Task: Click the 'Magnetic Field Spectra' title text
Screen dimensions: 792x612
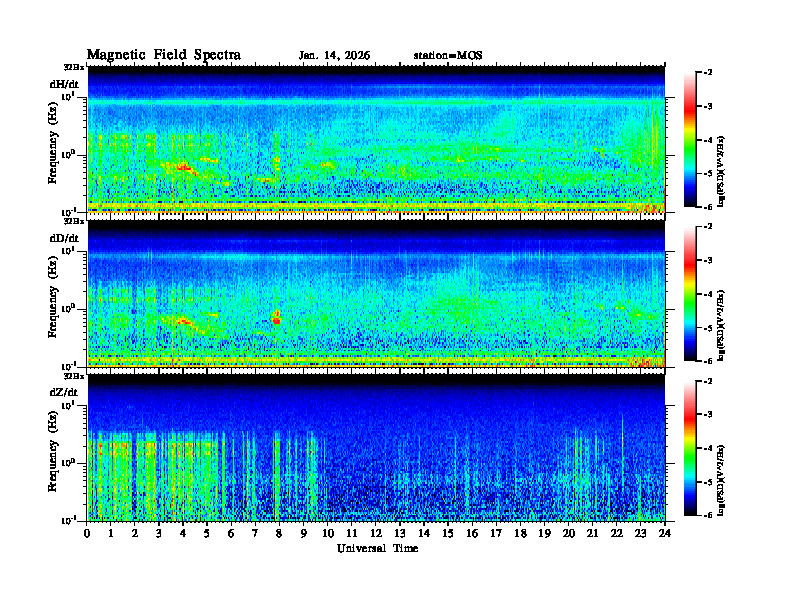Action: (164, 55)
